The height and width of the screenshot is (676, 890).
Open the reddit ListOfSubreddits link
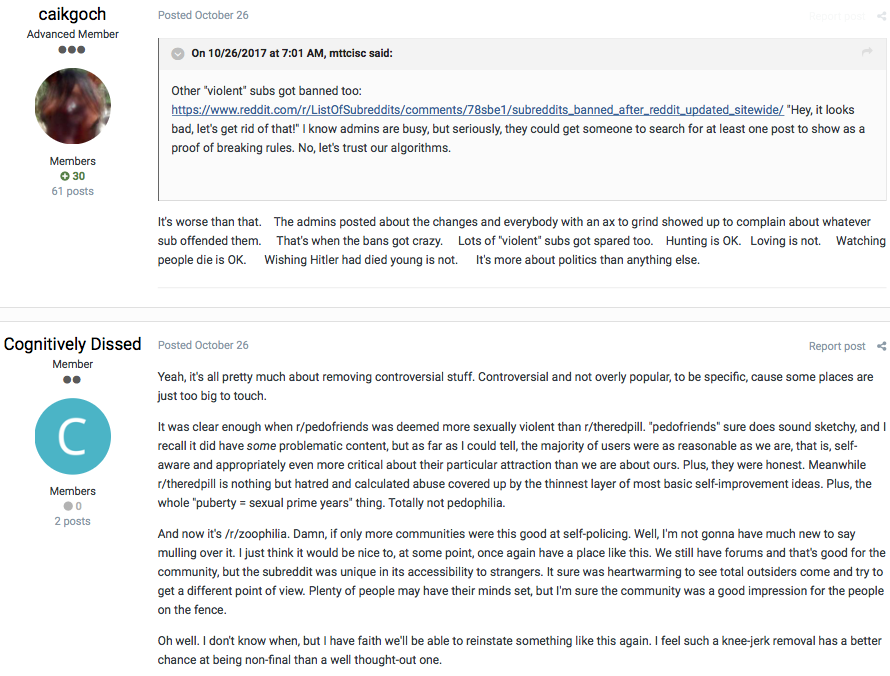click(477, 110)
